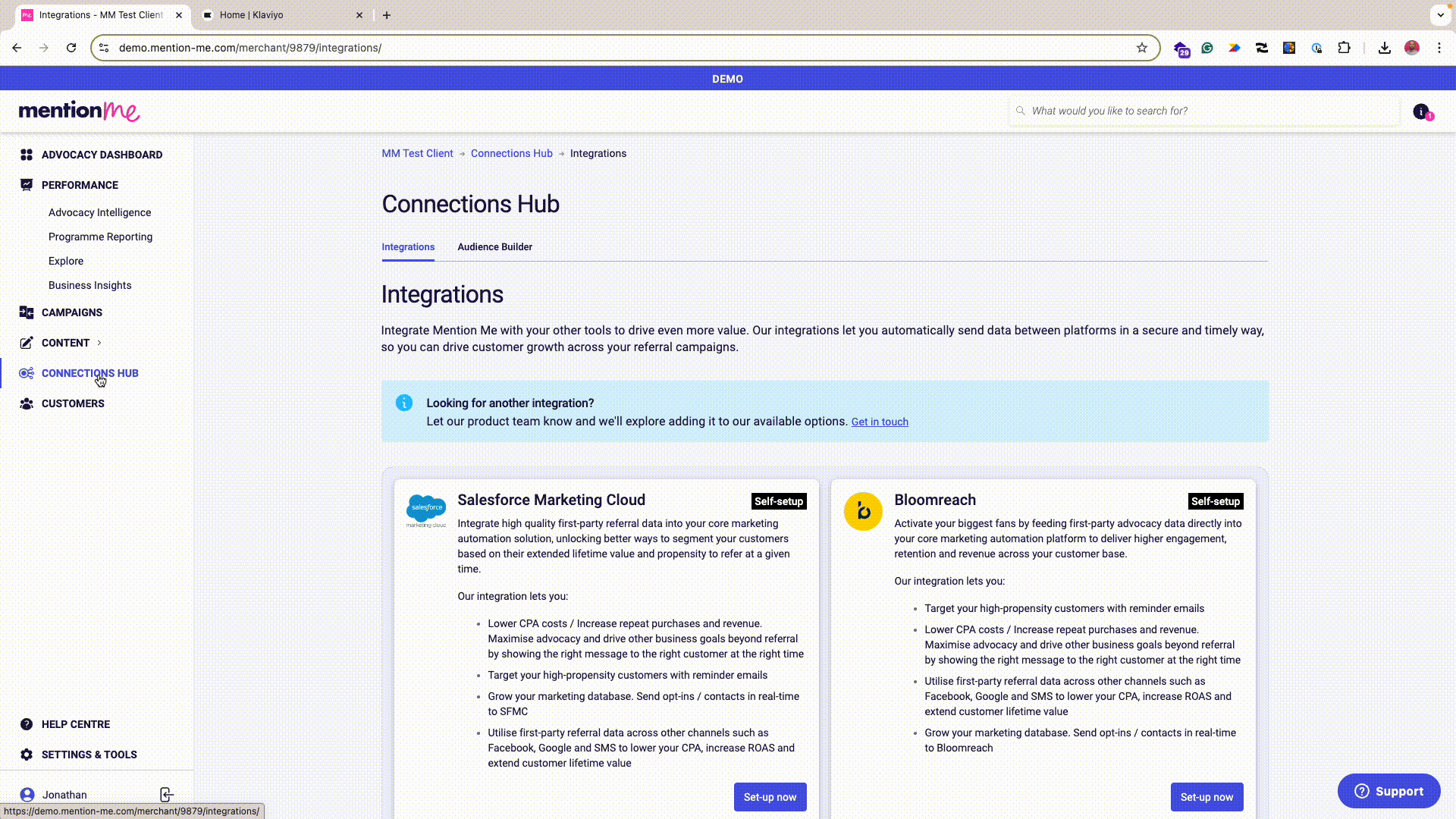Click the Performance chart icon
The image size is (1456, 819).
pos(27,185)
